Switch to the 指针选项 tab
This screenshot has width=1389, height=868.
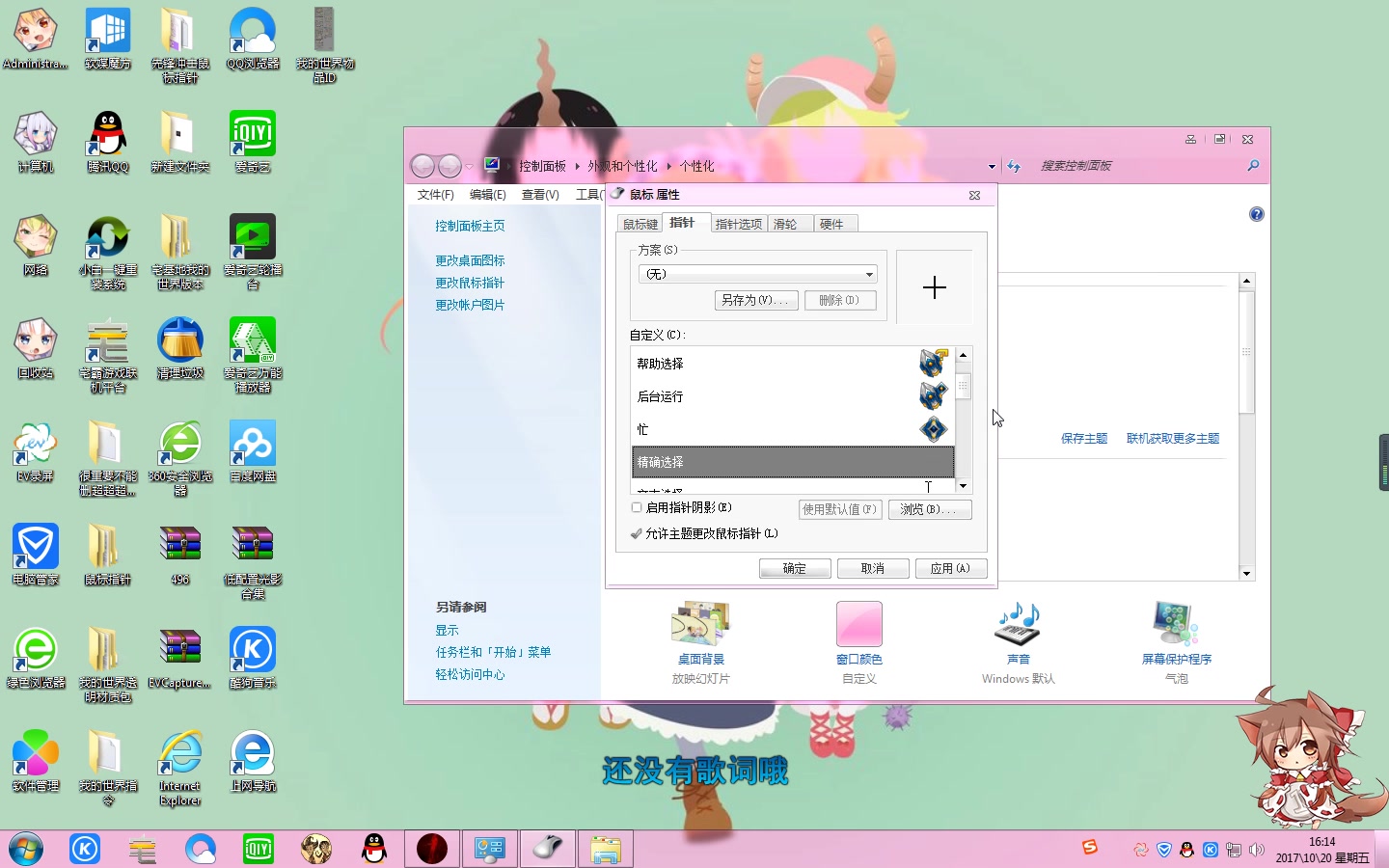738,224
